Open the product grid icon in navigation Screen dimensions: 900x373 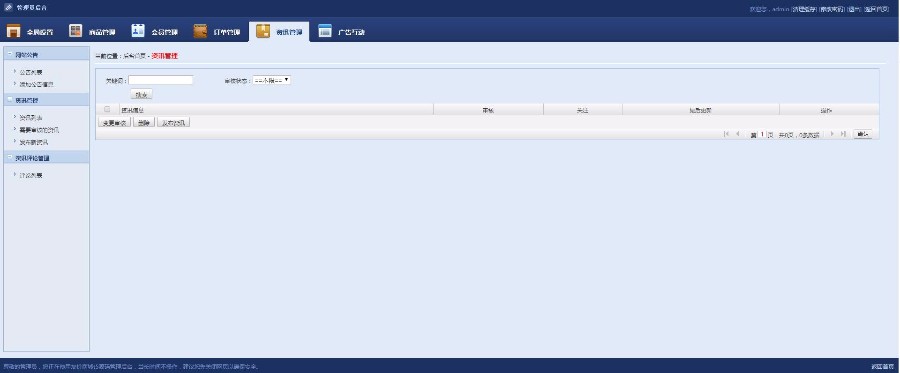(x=76, y=31)
